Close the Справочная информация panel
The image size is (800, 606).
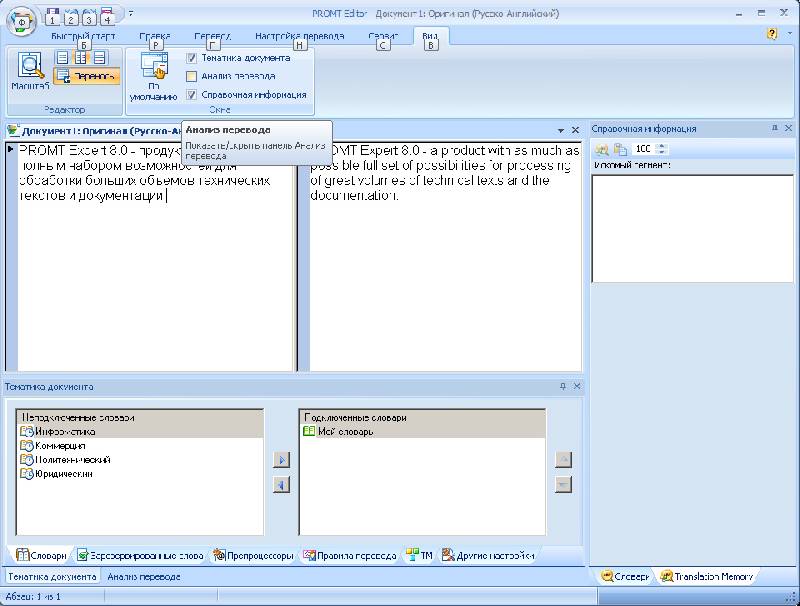coord(788,128)
